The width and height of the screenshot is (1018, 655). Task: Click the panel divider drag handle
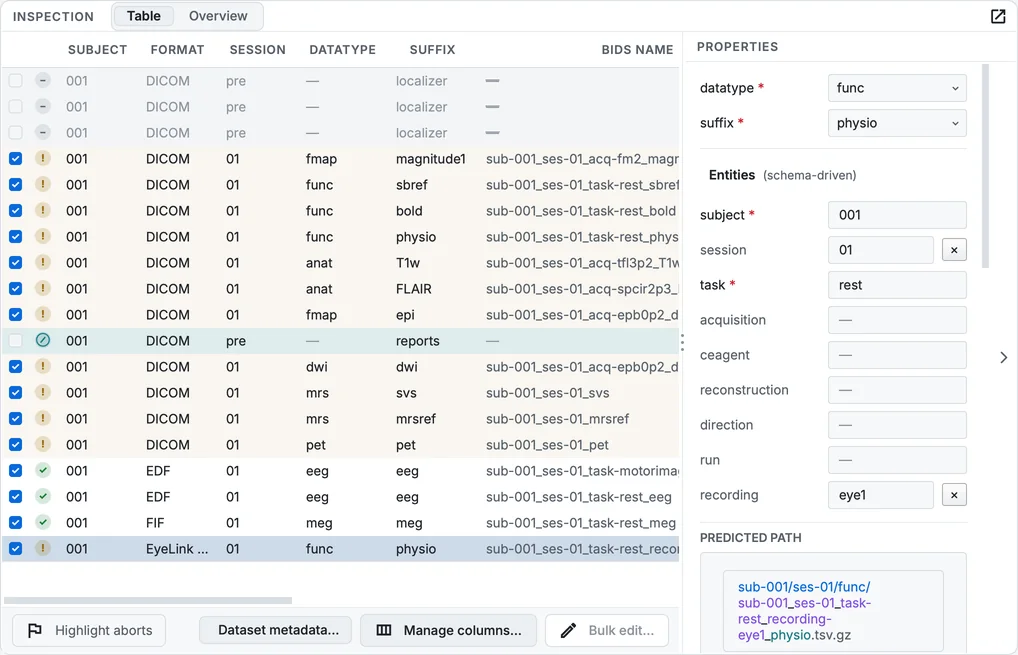pyautogui.click(x=682, y=342)
